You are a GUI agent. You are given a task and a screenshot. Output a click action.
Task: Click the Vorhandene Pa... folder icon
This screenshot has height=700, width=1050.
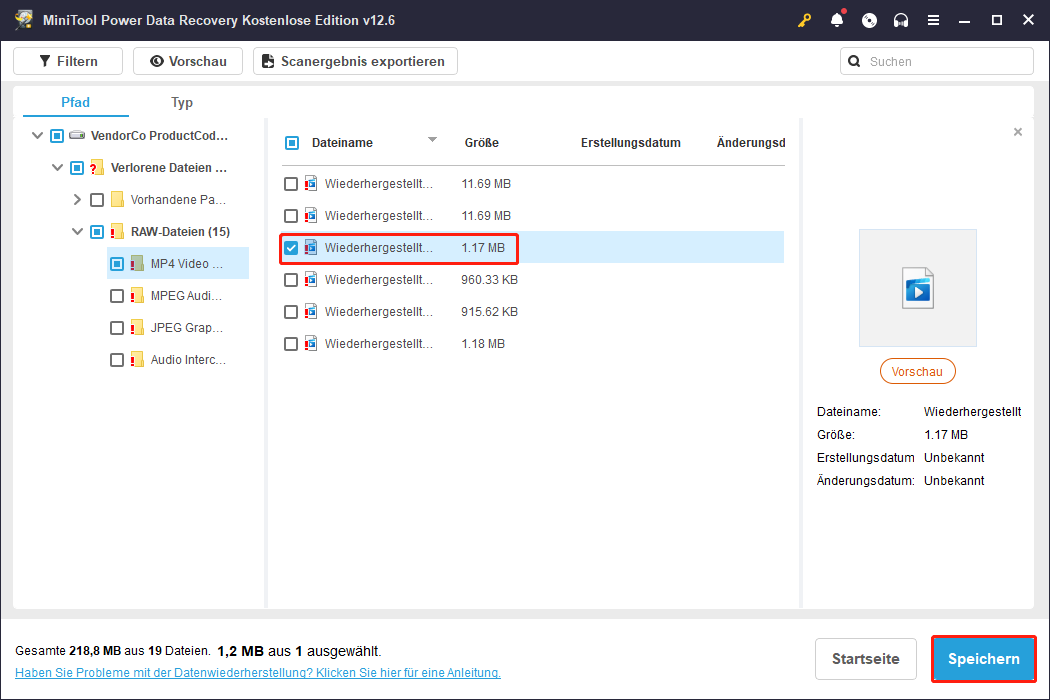coord(117,200)
